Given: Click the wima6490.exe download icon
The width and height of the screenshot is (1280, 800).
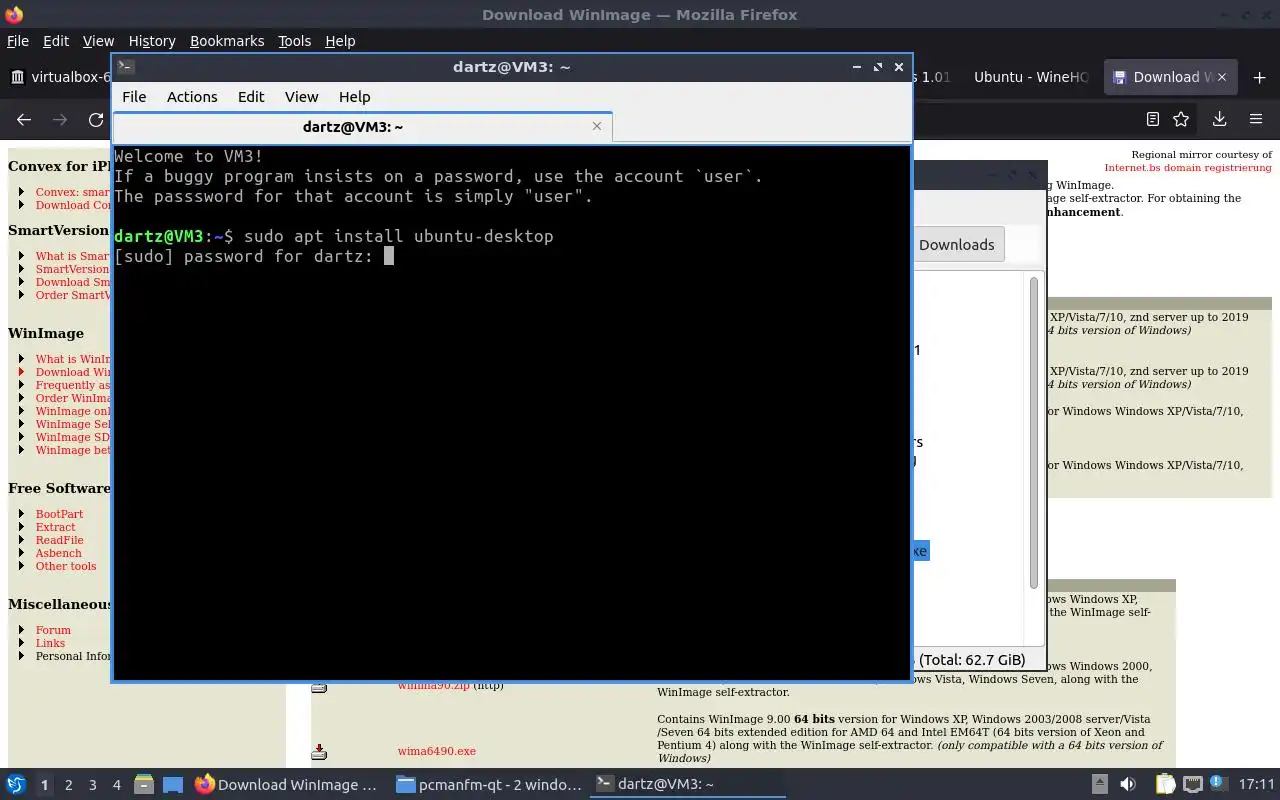Looking at the screenshot, I should (x=319, y=751).
